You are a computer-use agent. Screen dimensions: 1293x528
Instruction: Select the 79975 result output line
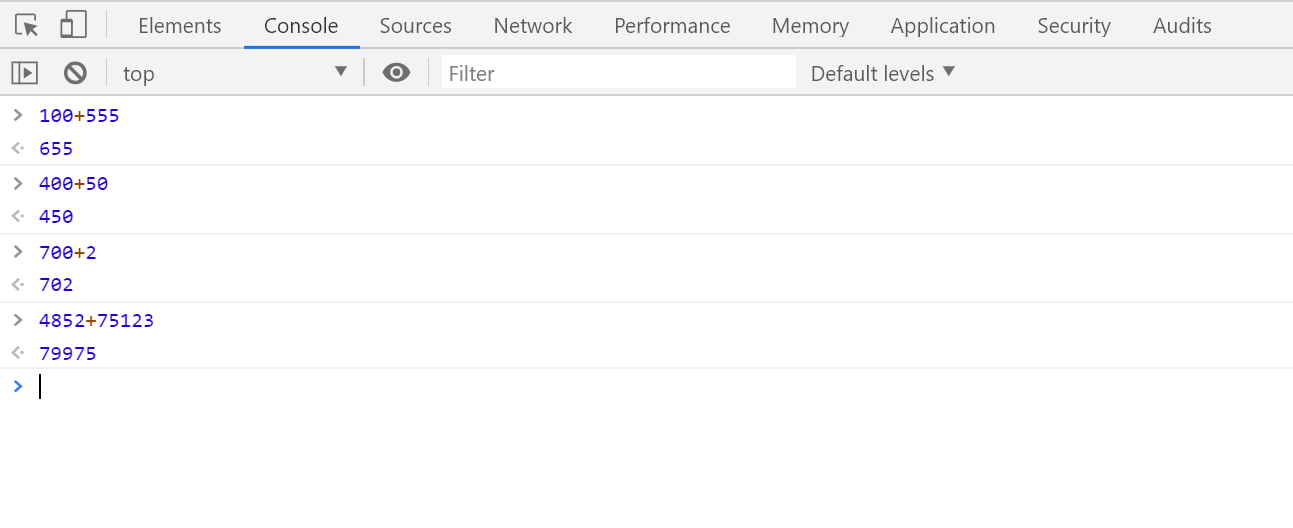[x=68, y=353]
